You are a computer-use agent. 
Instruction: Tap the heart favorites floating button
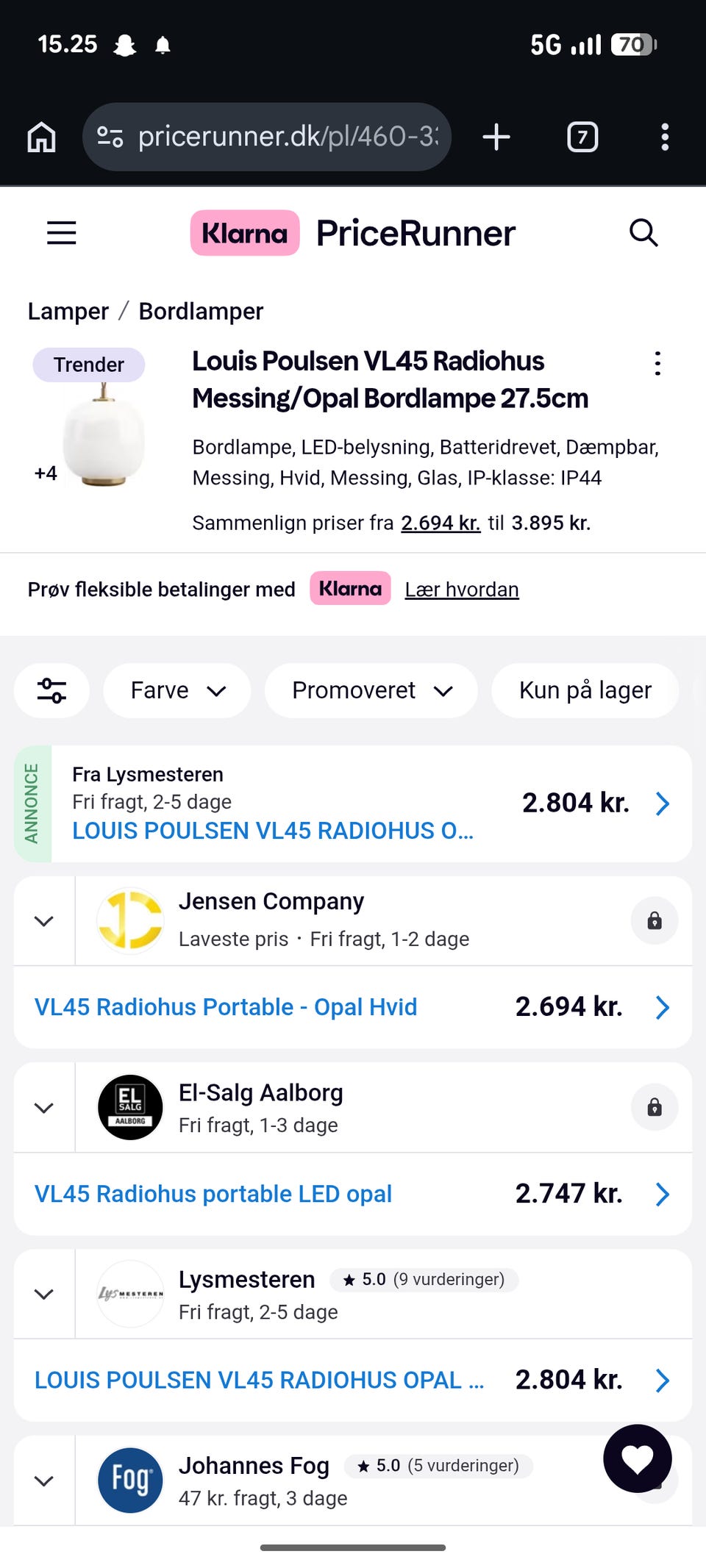click(x=637, y=1458)
